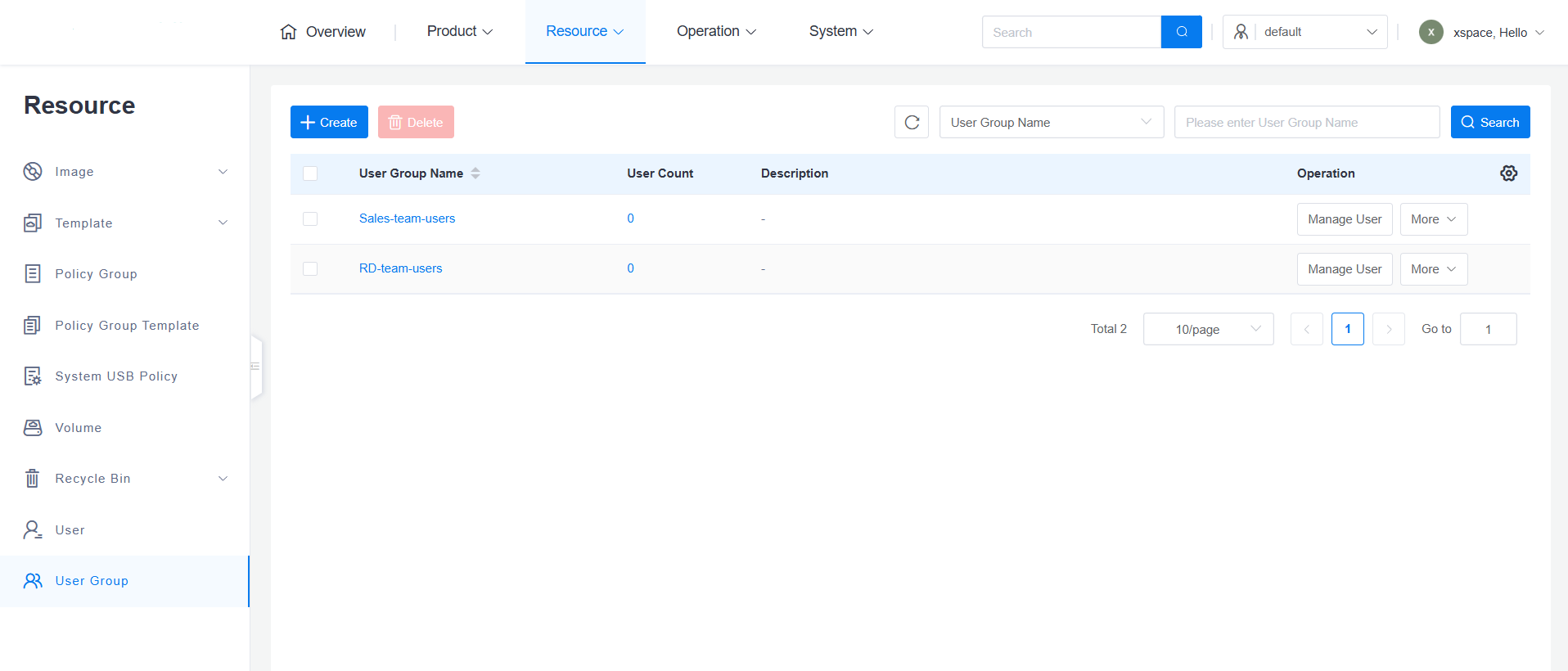Open the Operation top menu
Screen dimensions: 1568x671
716,31
